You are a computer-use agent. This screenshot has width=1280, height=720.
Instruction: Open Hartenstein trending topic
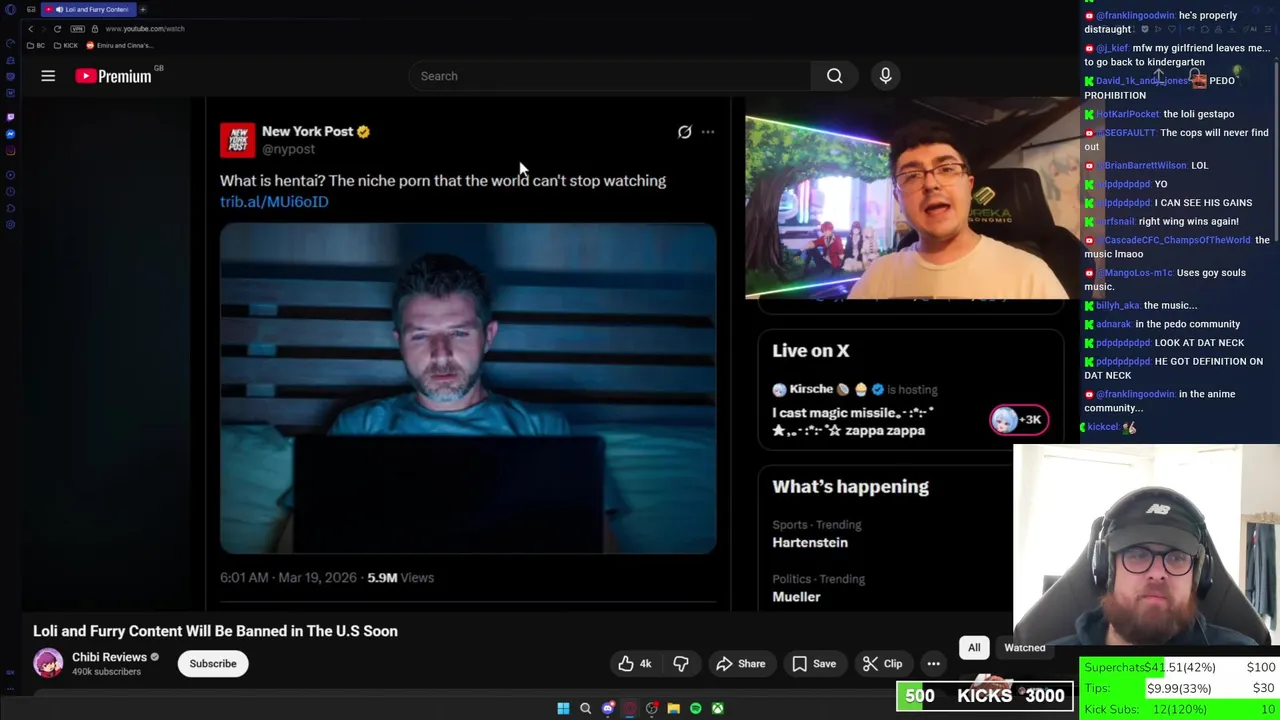[x=810, y=542]
